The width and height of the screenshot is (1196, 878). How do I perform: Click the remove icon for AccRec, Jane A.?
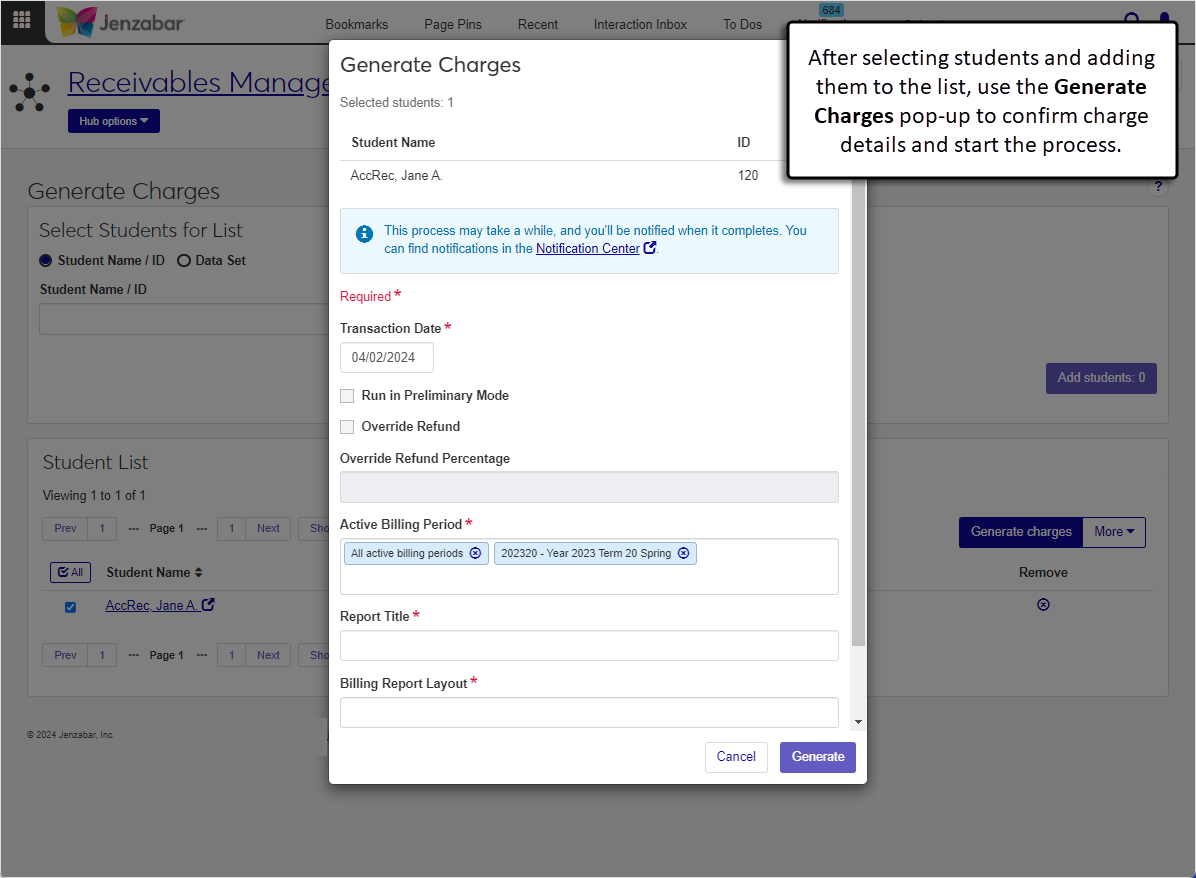[x=1043, y=605]
